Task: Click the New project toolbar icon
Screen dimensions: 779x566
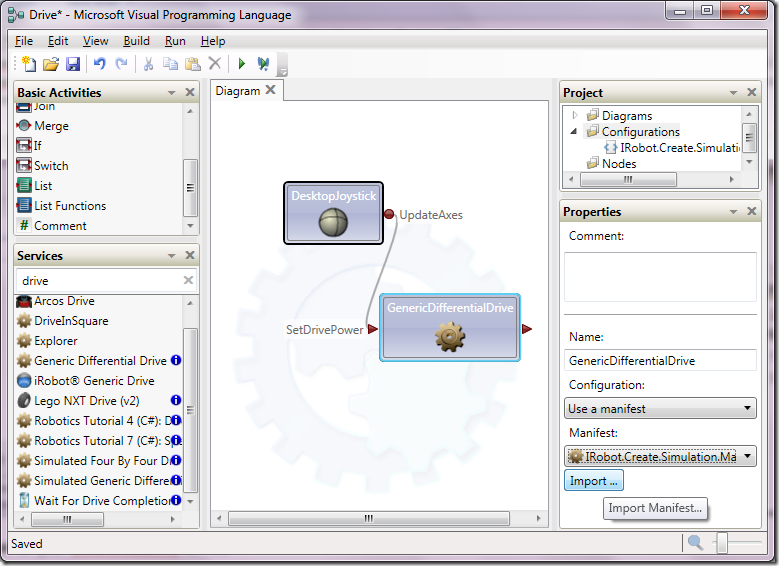Action: pos(29,64)
